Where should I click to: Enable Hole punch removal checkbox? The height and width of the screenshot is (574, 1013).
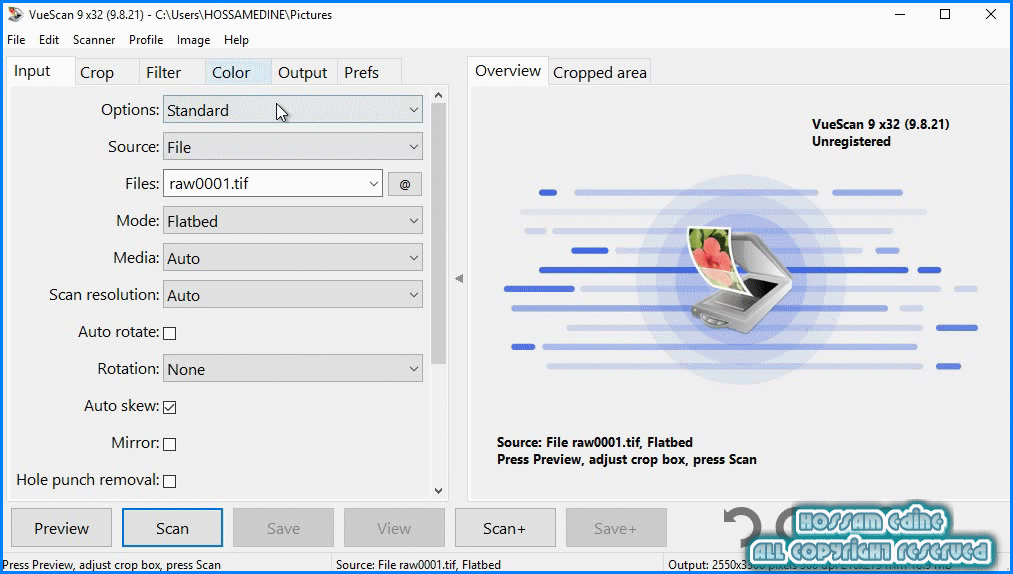(x=169, y=481)
